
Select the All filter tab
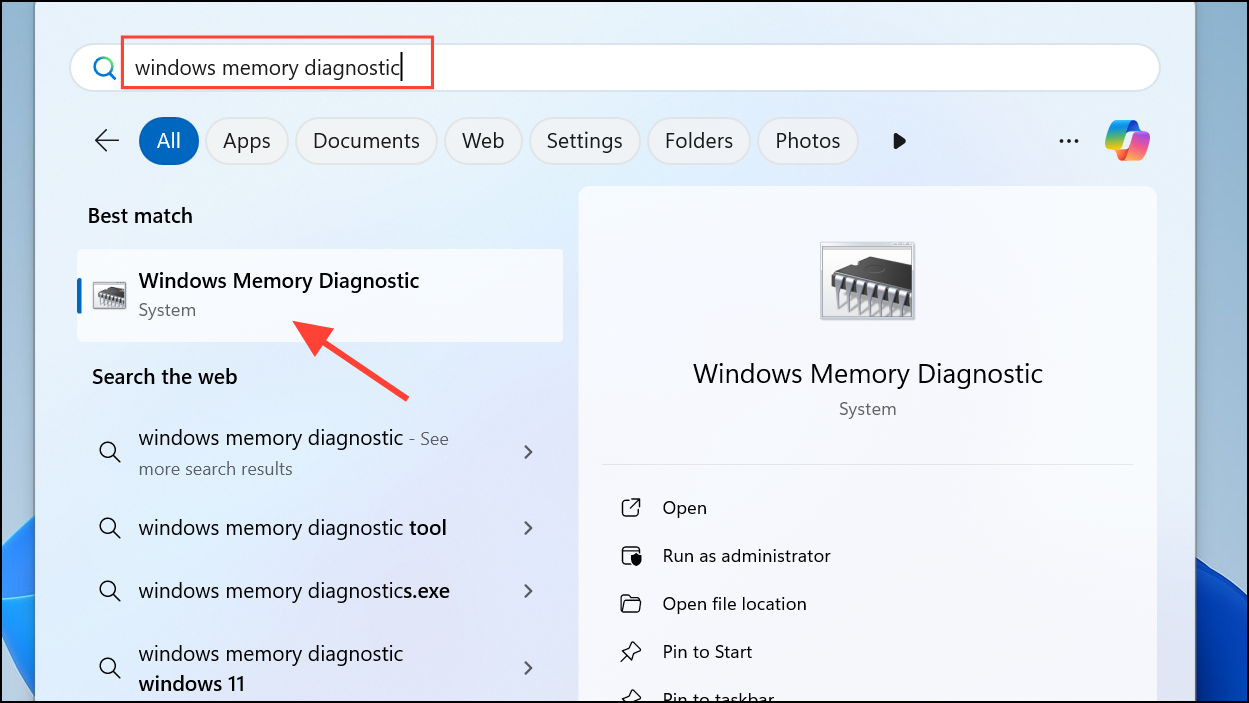(x=169, y=141)
